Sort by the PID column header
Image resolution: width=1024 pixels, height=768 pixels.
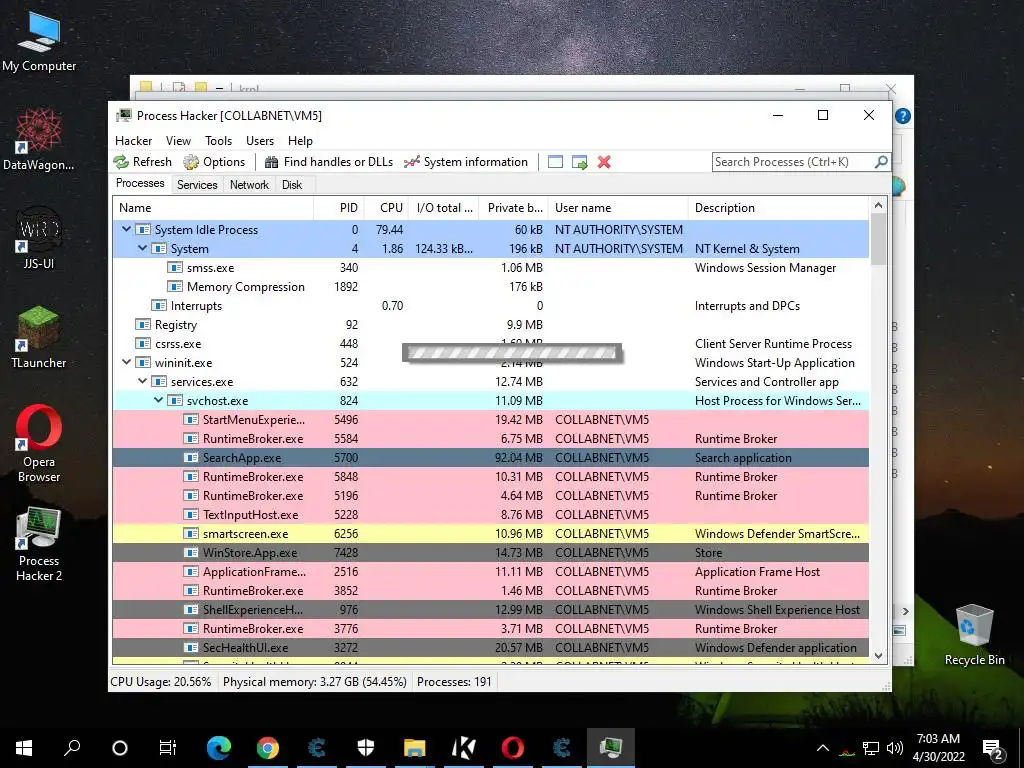339,208
